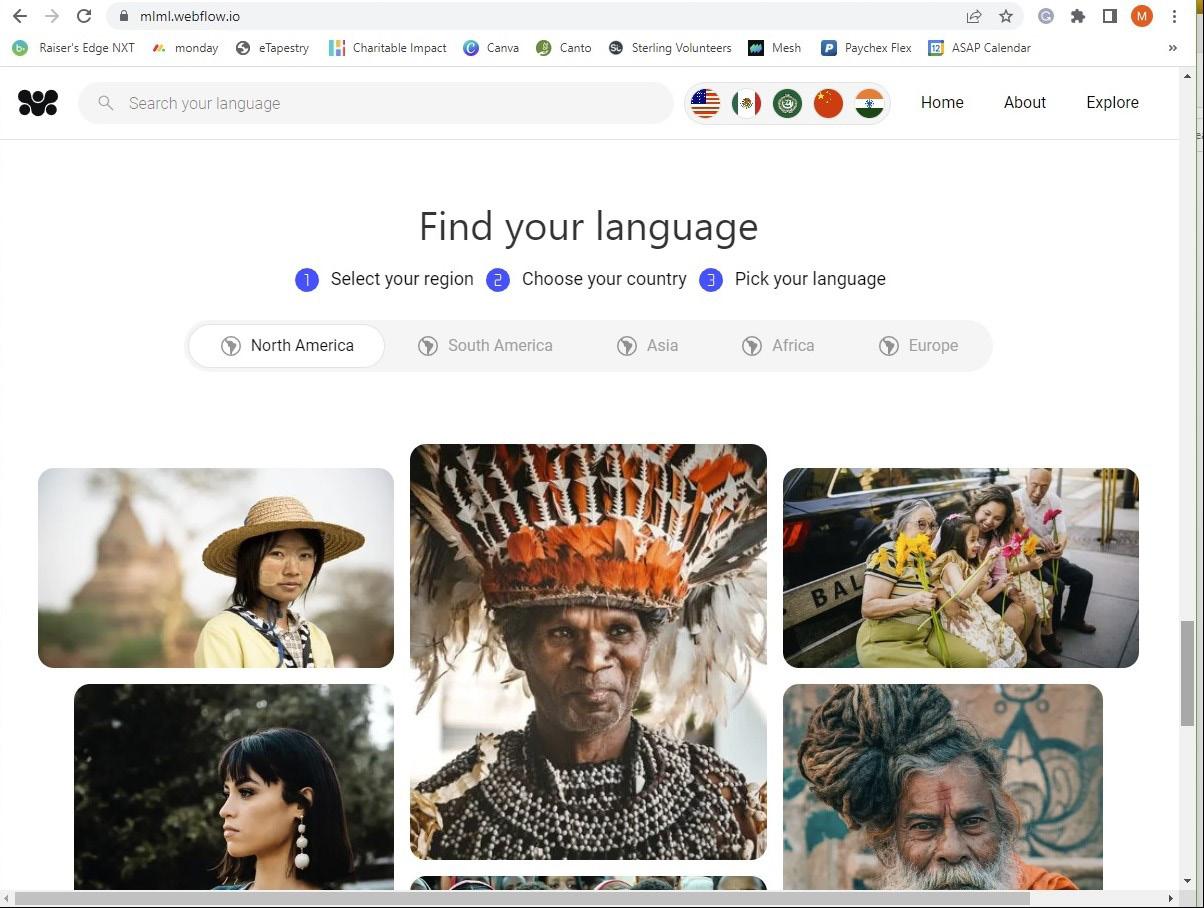
Task: Click the scroll-up arrow on vertical scrollbar
Action: 1187,75
